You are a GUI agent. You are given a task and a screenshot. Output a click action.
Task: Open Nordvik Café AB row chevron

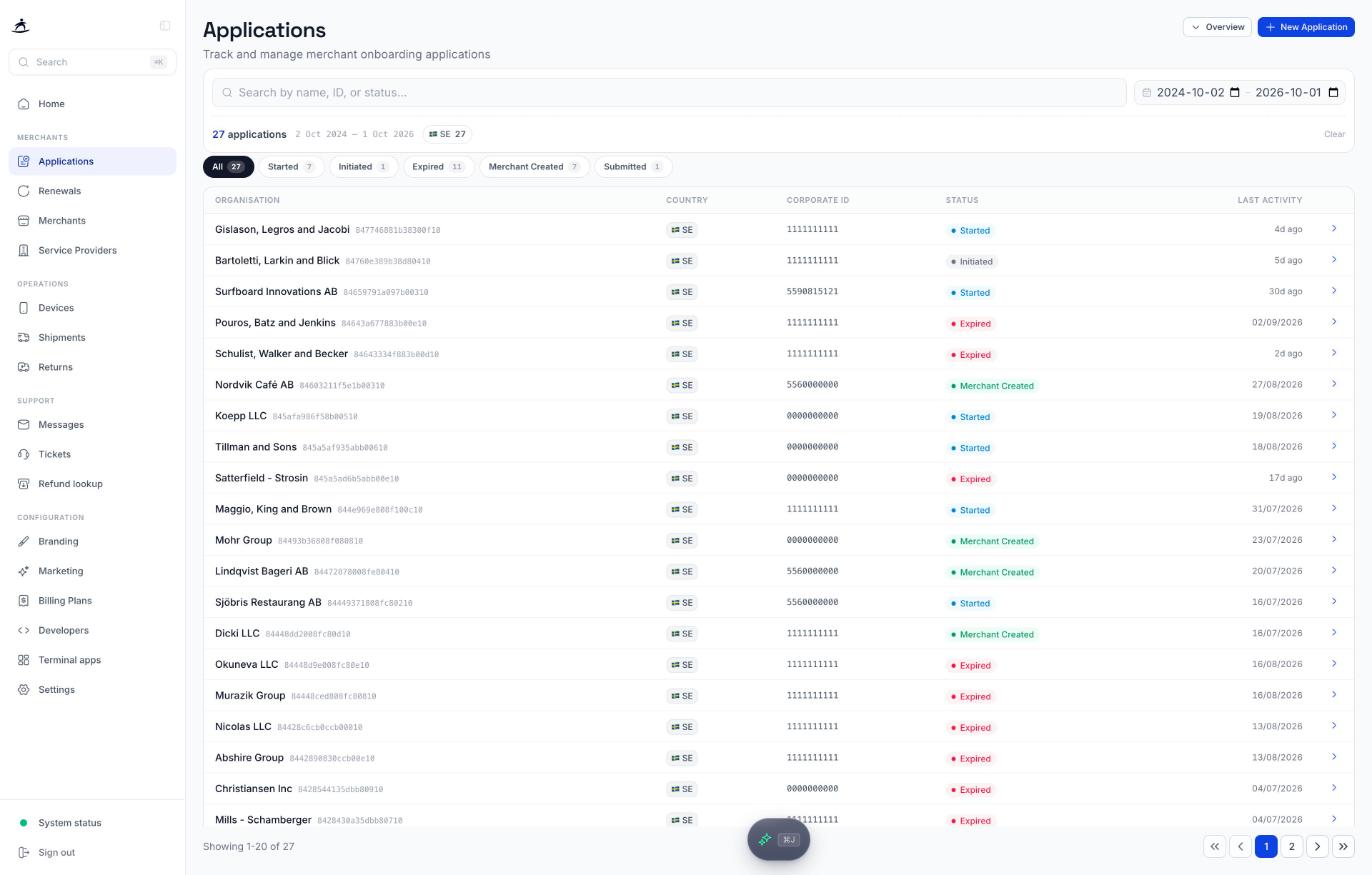[x=1334, y=384]
